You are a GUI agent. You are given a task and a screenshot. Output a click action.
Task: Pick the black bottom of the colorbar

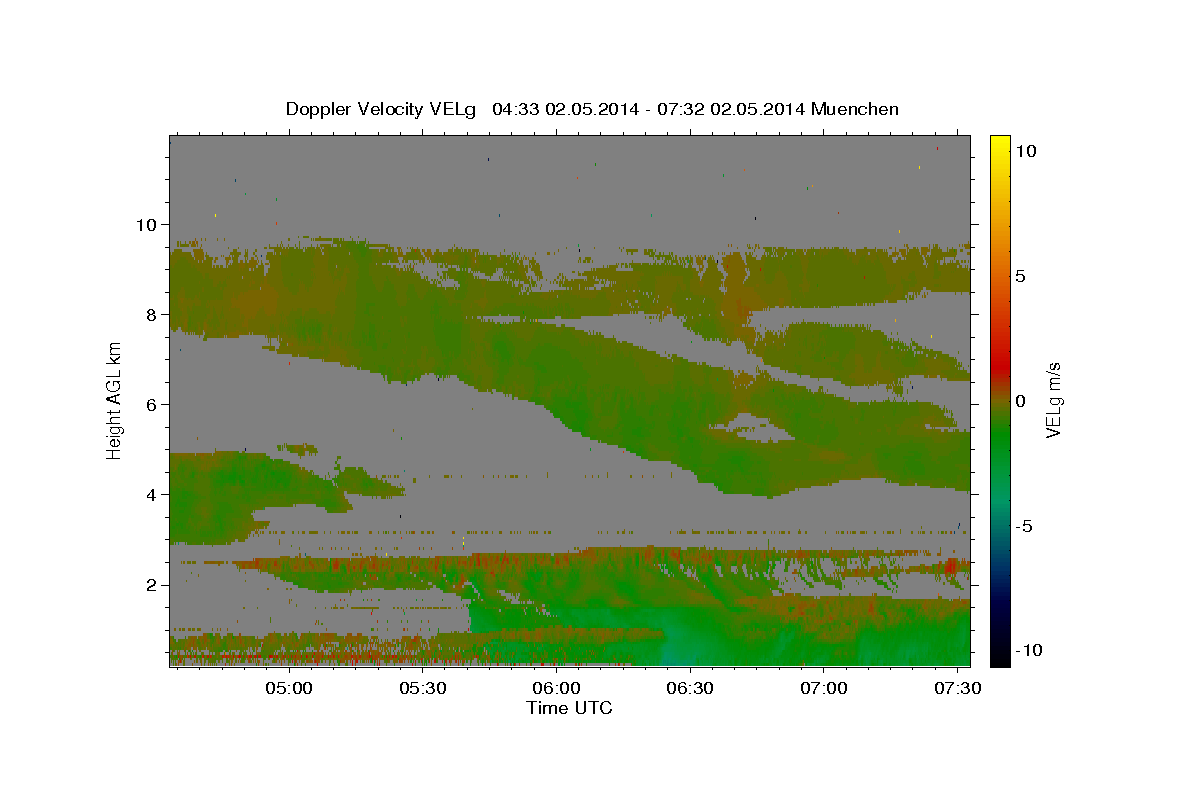999,656
